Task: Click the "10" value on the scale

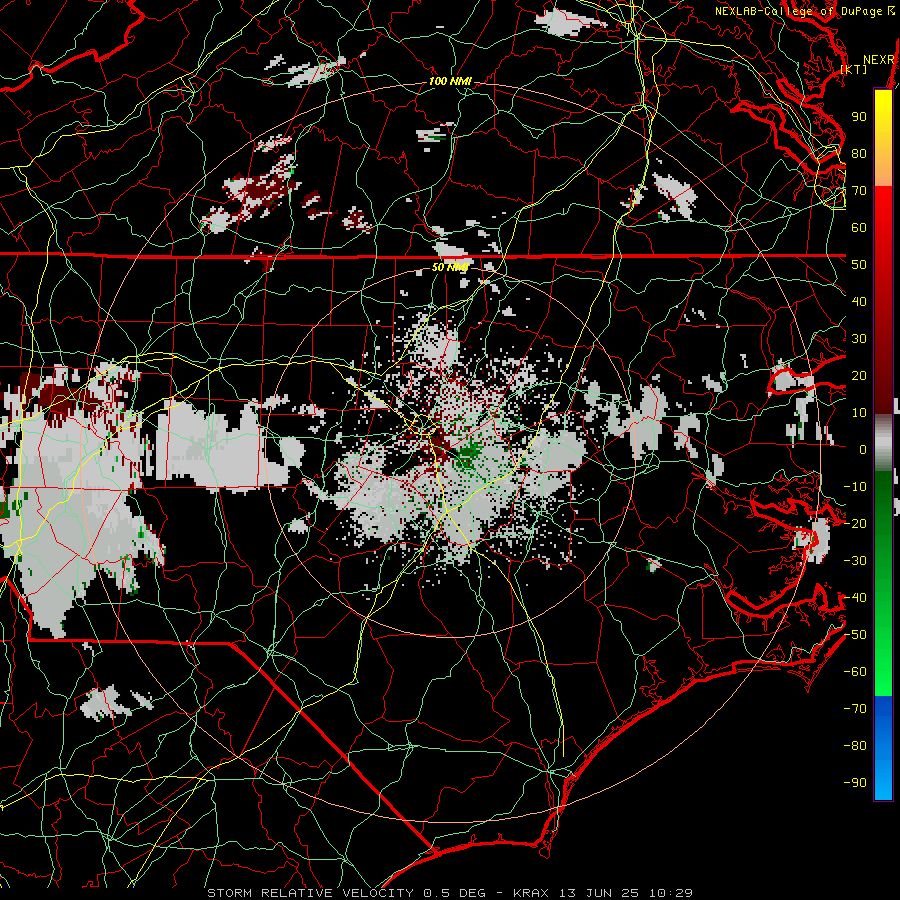Action: [859, 413]
